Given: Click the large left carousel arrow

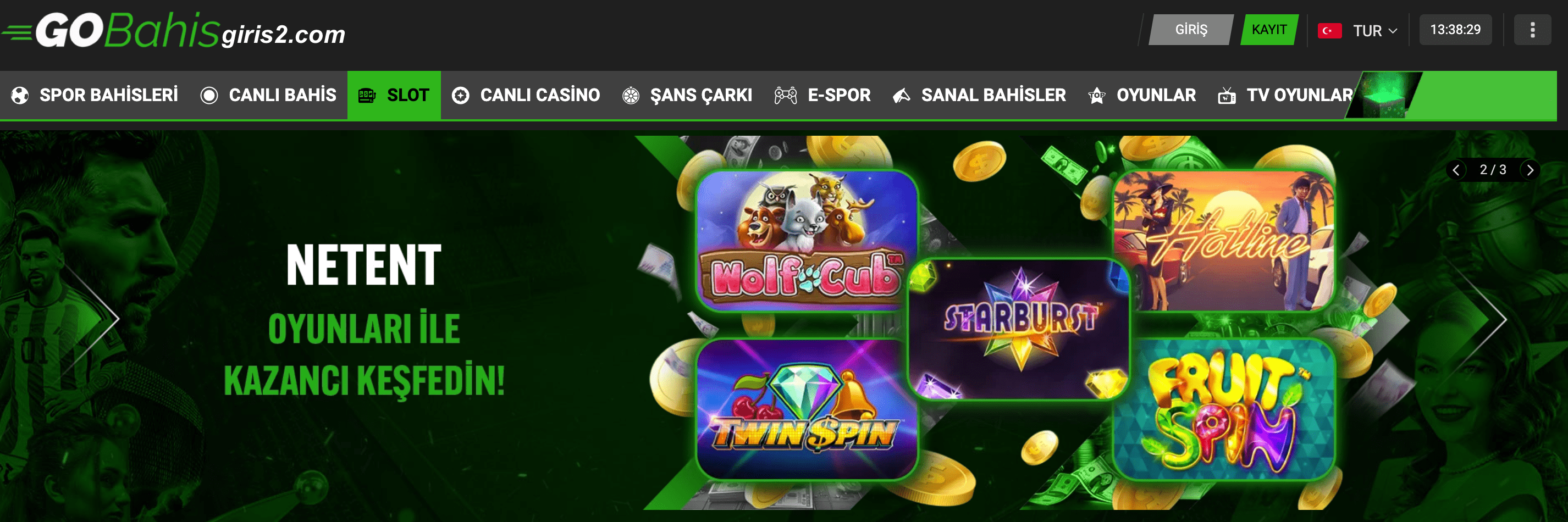Looking at the screenshot, I should pos(101,318).
